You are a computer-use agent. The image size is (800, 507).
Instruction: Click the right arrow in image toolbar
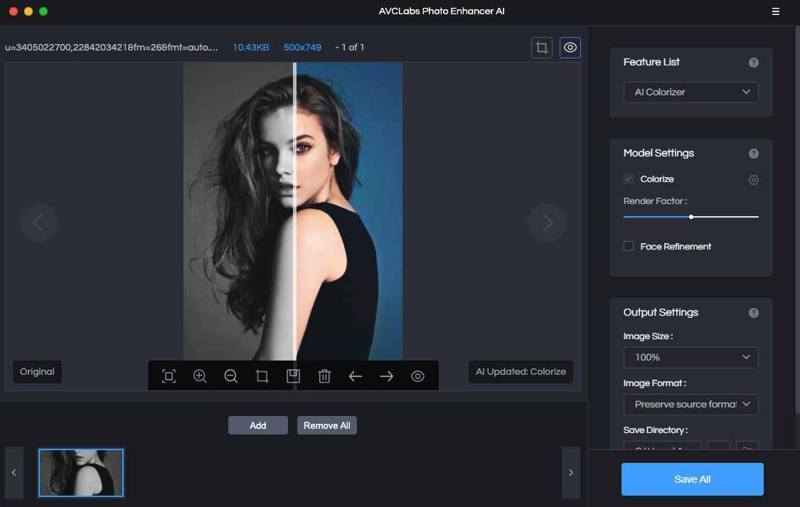[386, 376]
